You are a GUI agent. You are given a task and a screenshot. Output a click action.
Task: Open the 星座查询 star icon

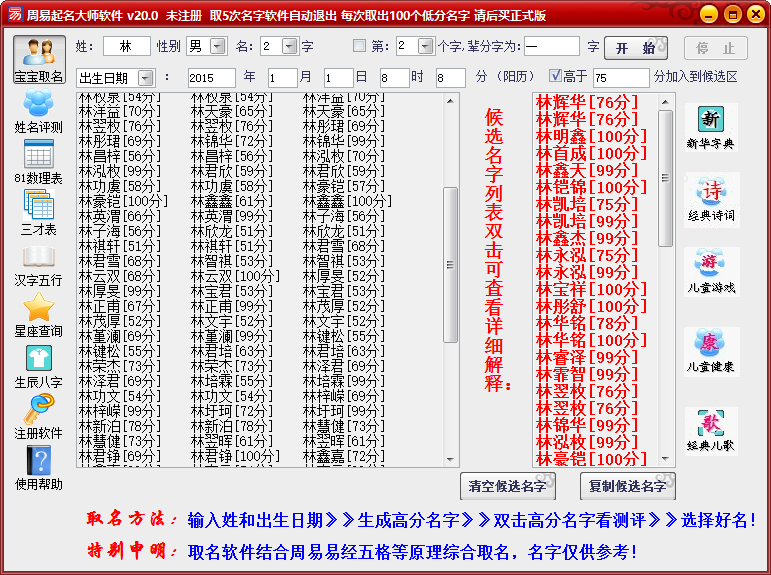[38, 314]
